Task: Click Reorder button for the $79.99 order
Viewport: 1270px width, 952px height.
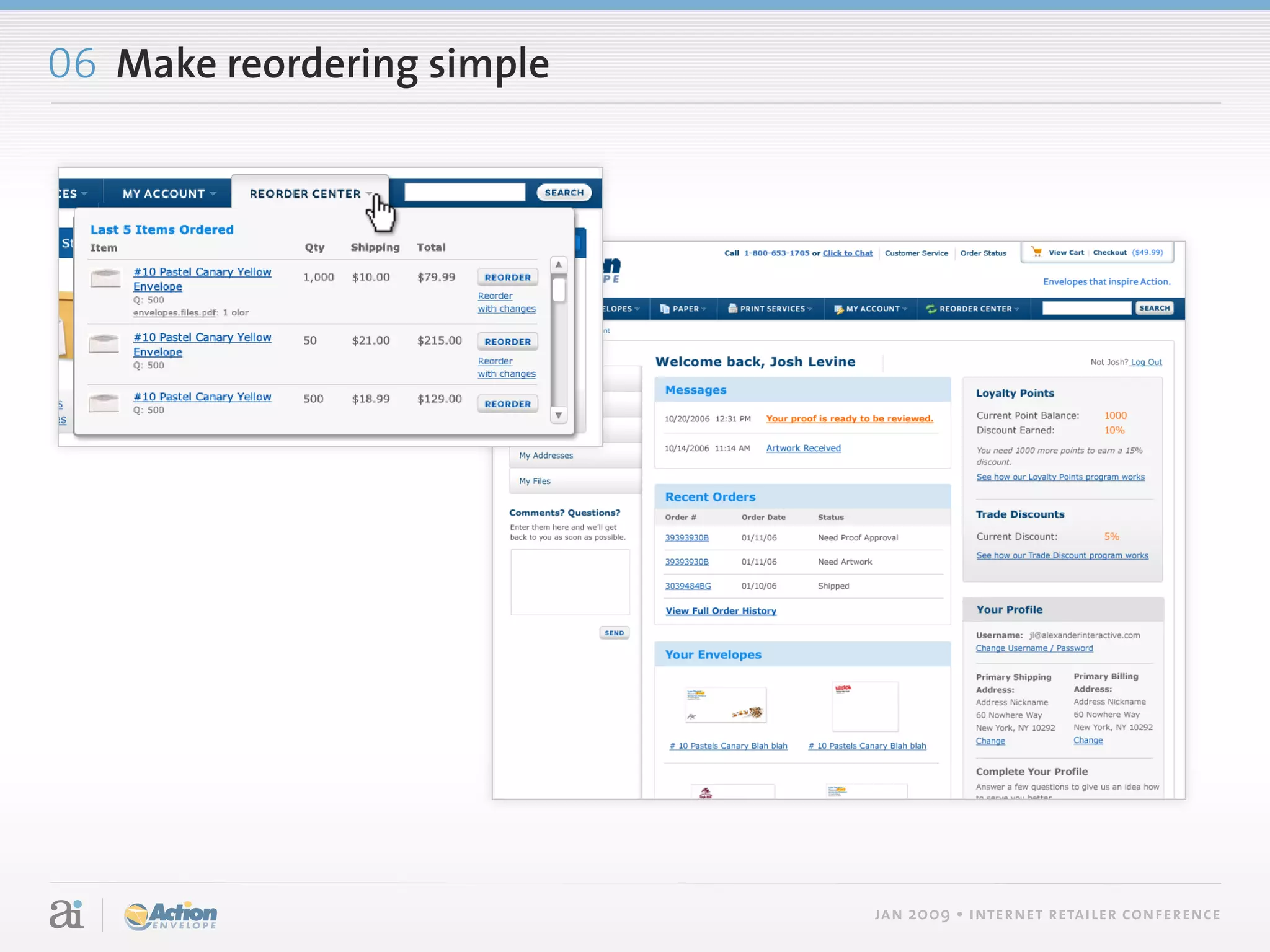Action: pyautogui.click(x=507, y=277)
